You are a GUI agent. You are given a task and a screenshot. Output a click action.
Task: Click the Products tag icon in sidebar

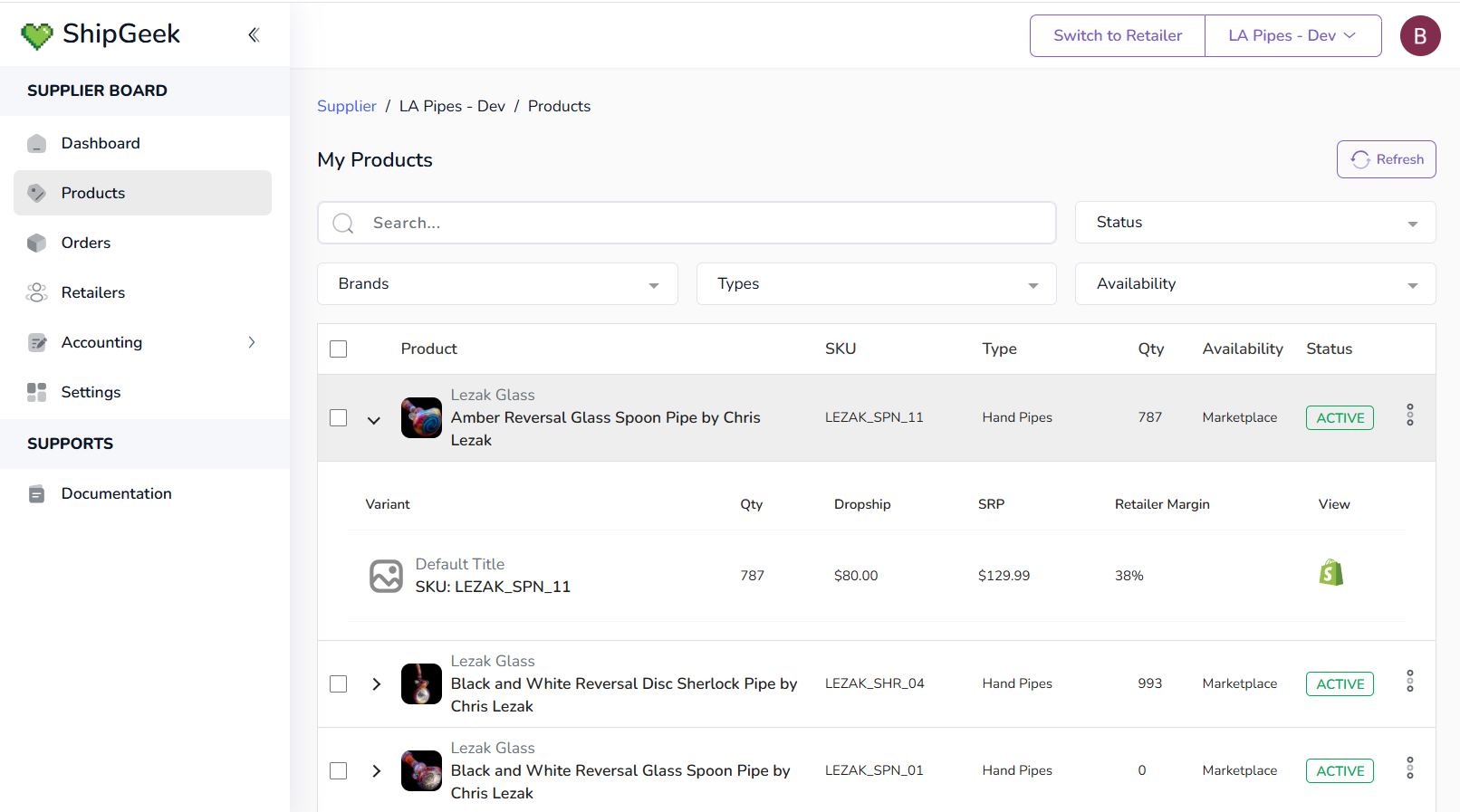[36, 193]
